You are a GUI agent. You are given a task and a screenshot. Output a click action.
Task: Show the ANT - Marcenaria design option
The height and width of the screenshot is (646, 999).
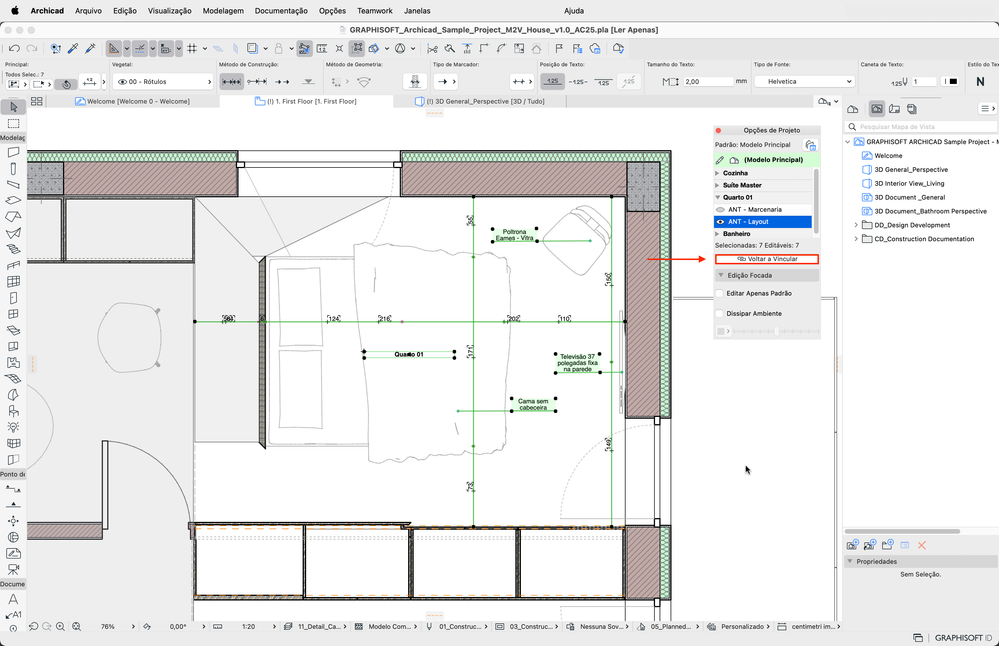pyautogui.click(x=721, y=210)
